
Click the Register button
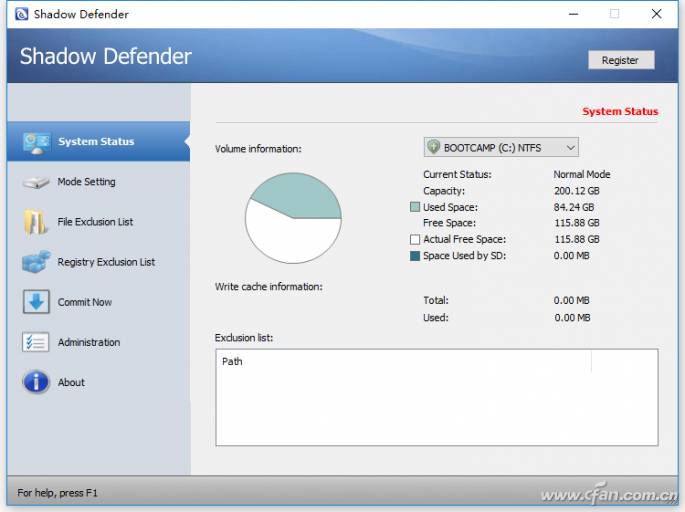coord(621,60)
